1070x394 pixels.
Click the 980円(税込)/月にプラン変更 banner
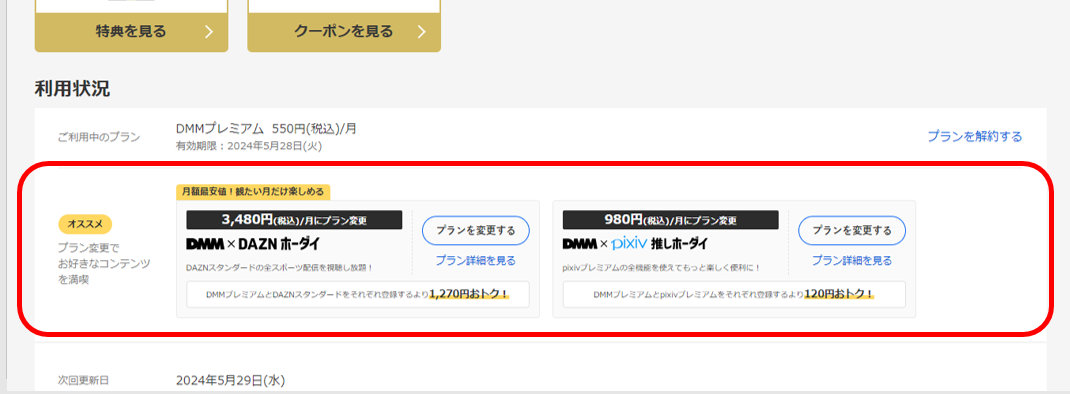click(x=670, y=220)
